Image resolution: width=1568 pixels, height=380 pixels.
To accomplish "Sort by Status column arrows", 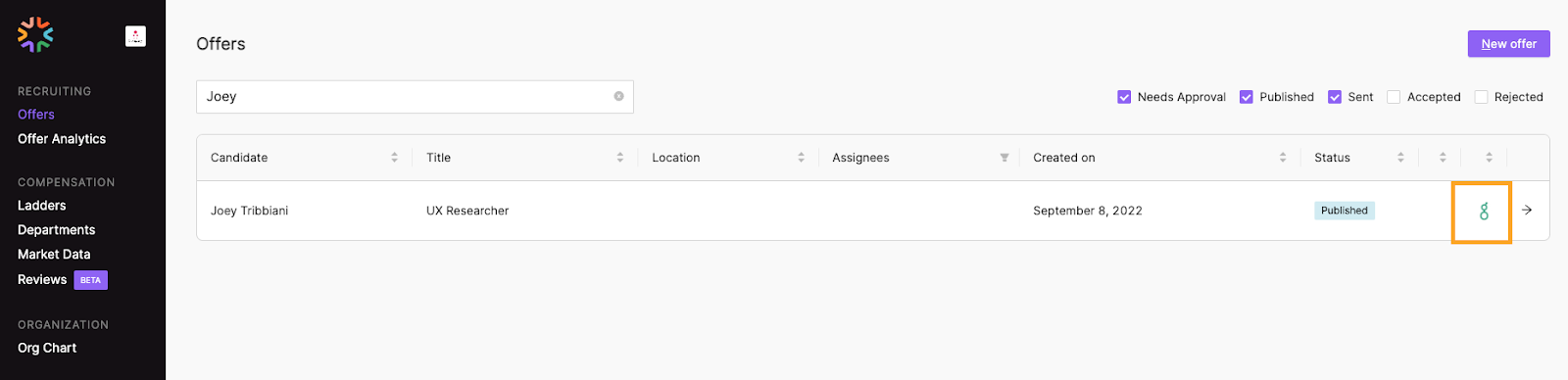I will click(1400, 158).
